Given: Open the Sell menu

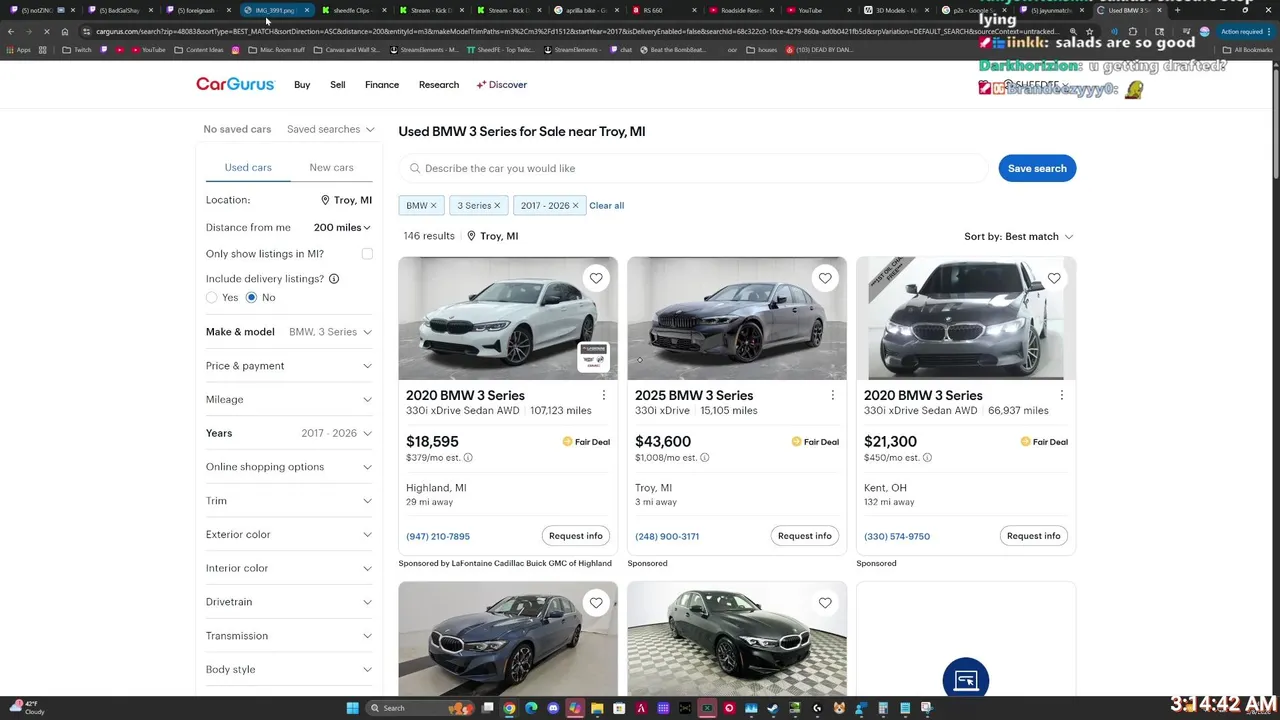Looking at the screenshot, I should coord(338,85).
